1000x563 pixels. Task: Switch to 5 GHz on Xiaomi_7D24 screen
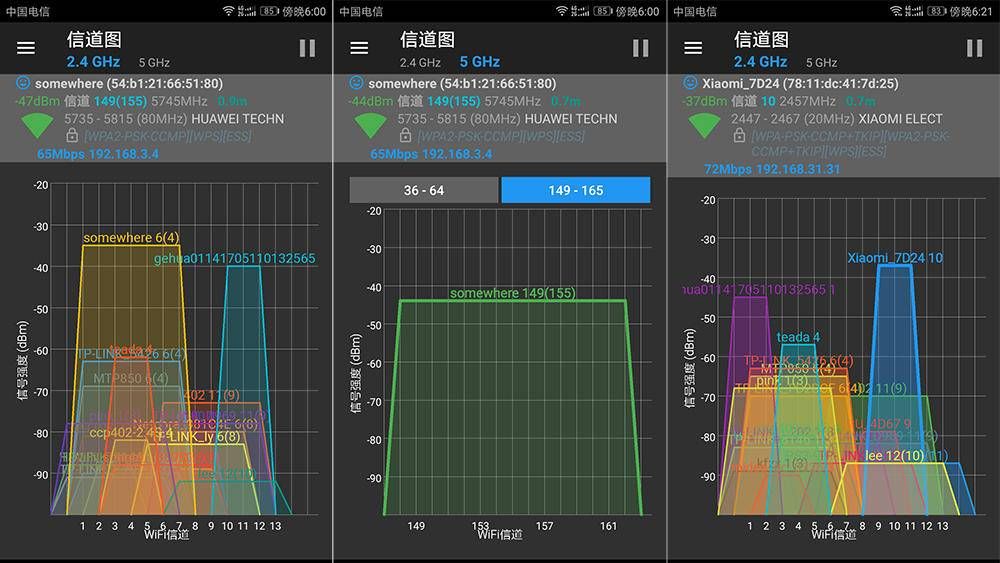[x=821, y=62]
